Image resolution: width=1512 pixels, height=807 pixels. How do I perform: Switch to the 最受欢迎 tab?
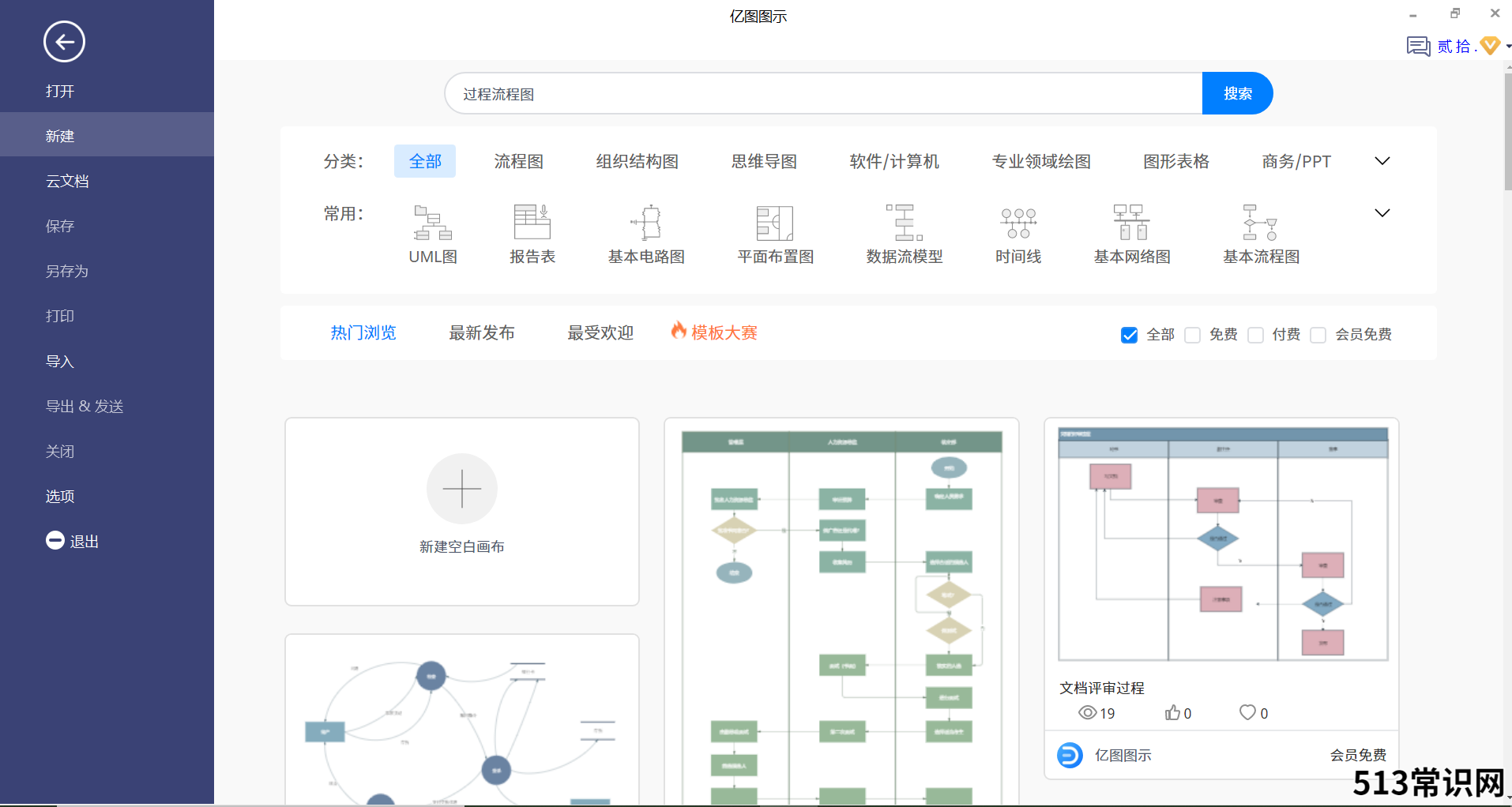pos(600,332)
